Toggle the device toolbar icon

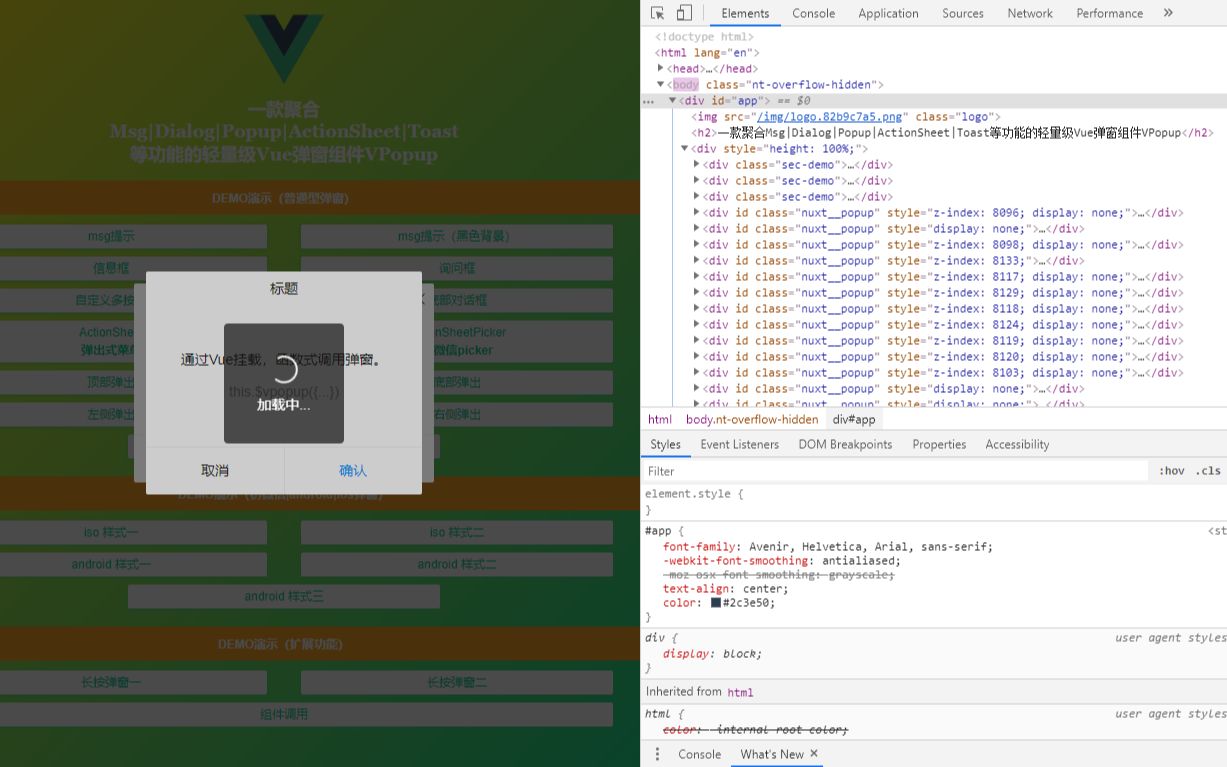tap(684, 13)
